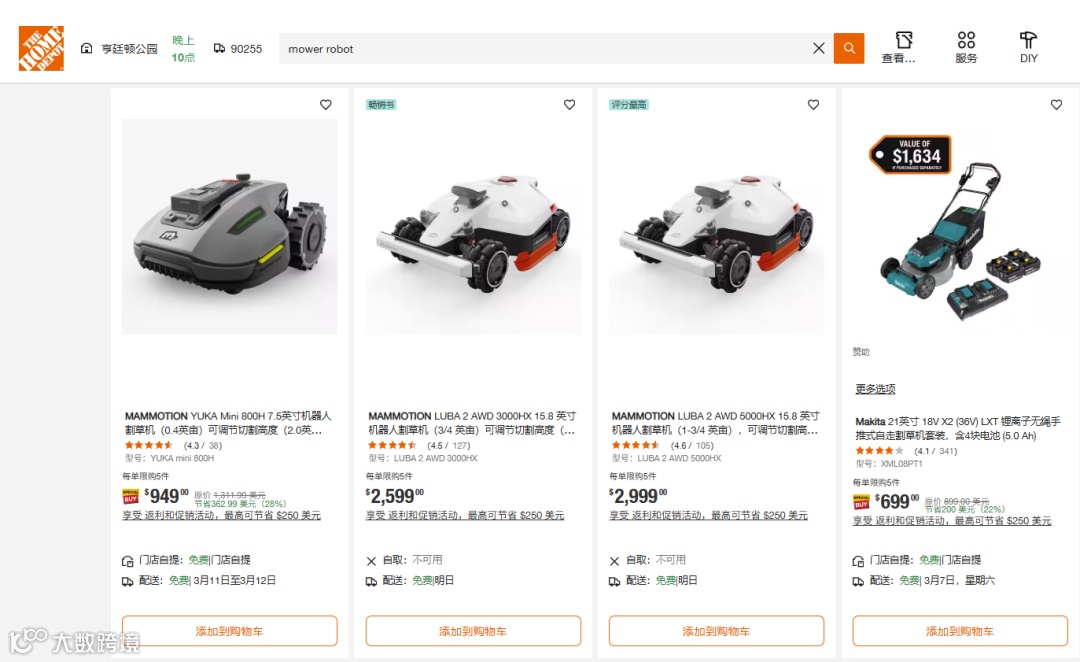This screenshot has height=662, width=1080.
Task: Click in the mower robot search field
Action: [544, 49]
